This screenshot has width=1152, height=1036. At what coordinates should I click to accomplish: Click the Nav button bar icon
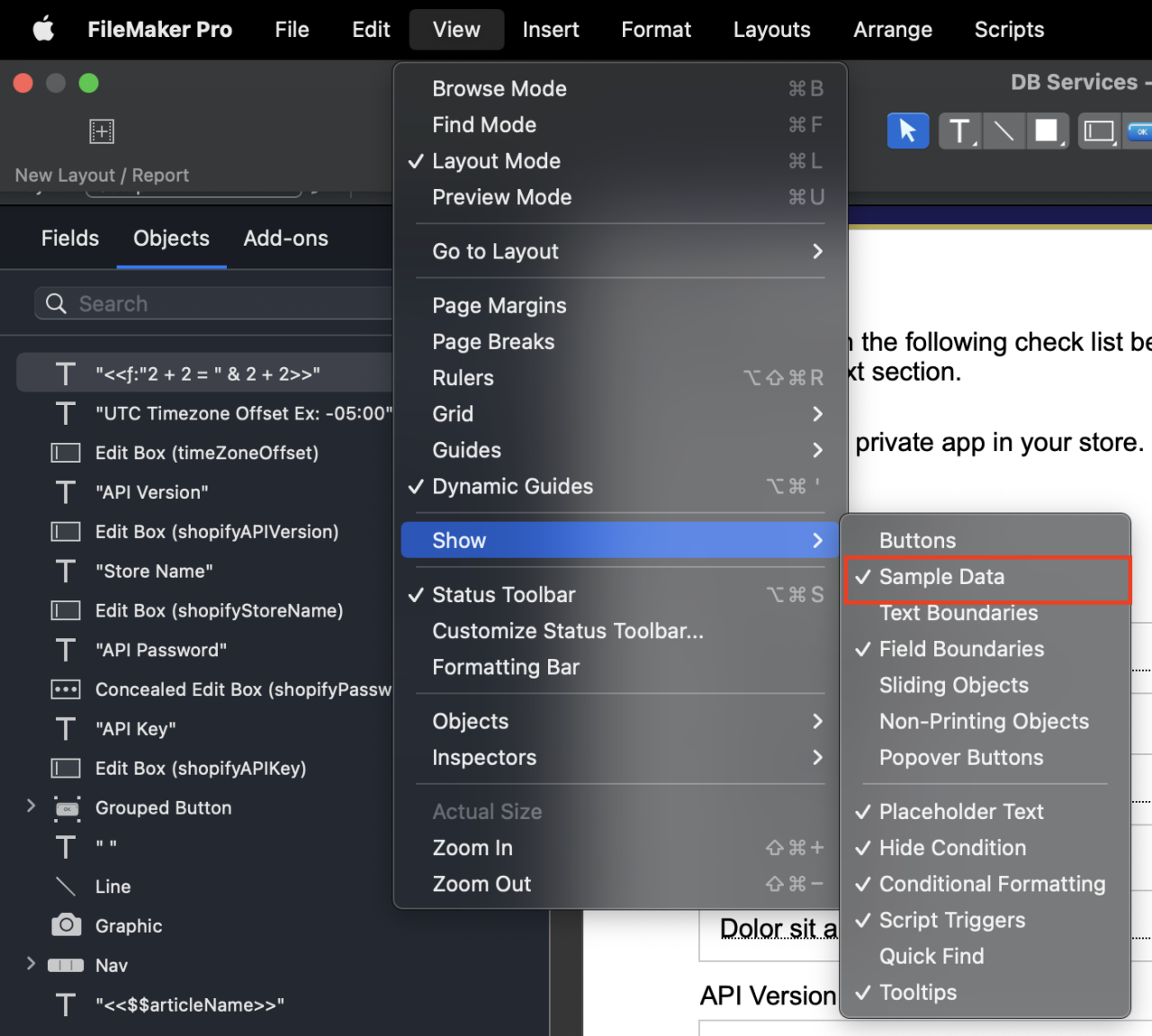click(x=66, y=966)
